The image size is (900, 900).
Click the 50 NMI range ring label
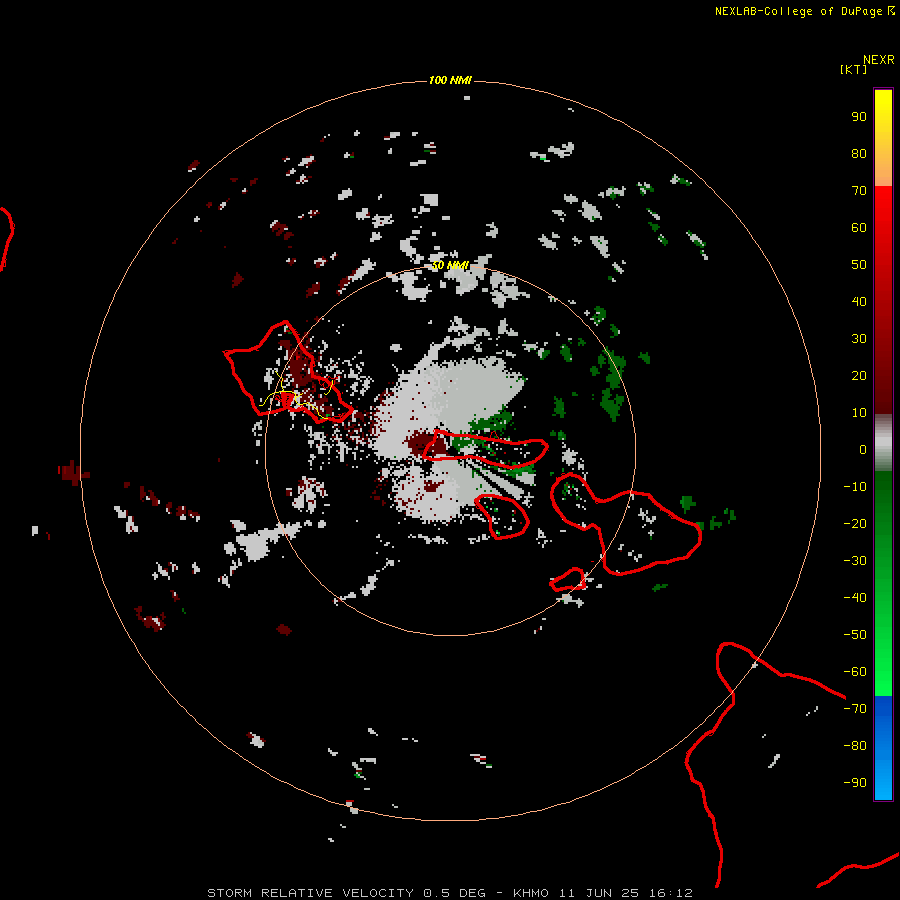pyautogui.click(x=450, y=265)
